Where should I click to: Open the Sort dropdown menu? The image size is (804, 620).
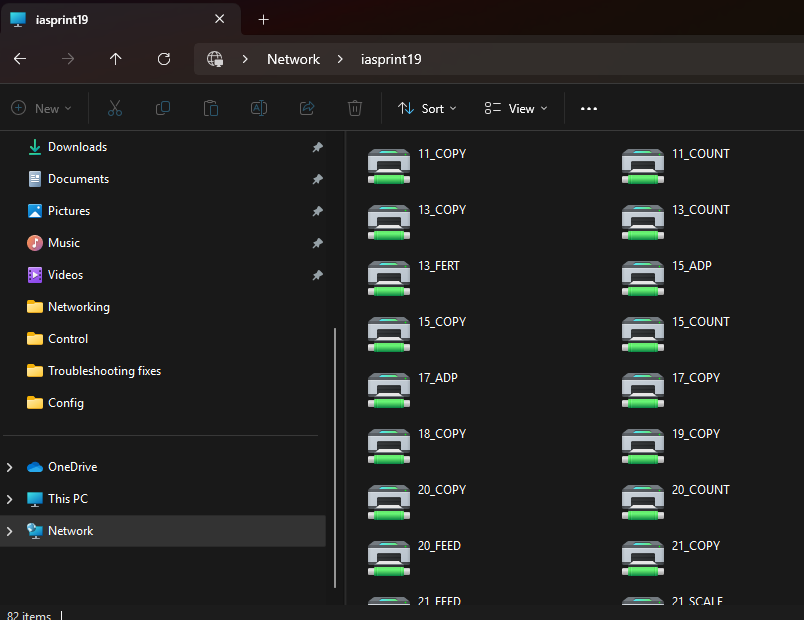pyautogui.click(x=427, y=108)
